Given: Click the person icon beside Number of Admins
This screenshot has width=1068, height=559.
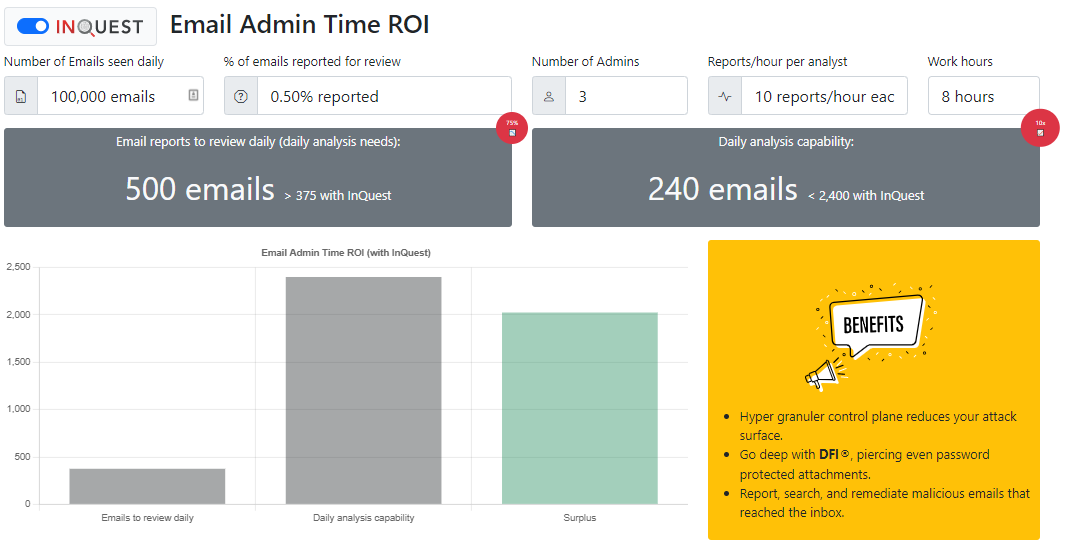Looking at the screenshot, I should pos(549,96).
